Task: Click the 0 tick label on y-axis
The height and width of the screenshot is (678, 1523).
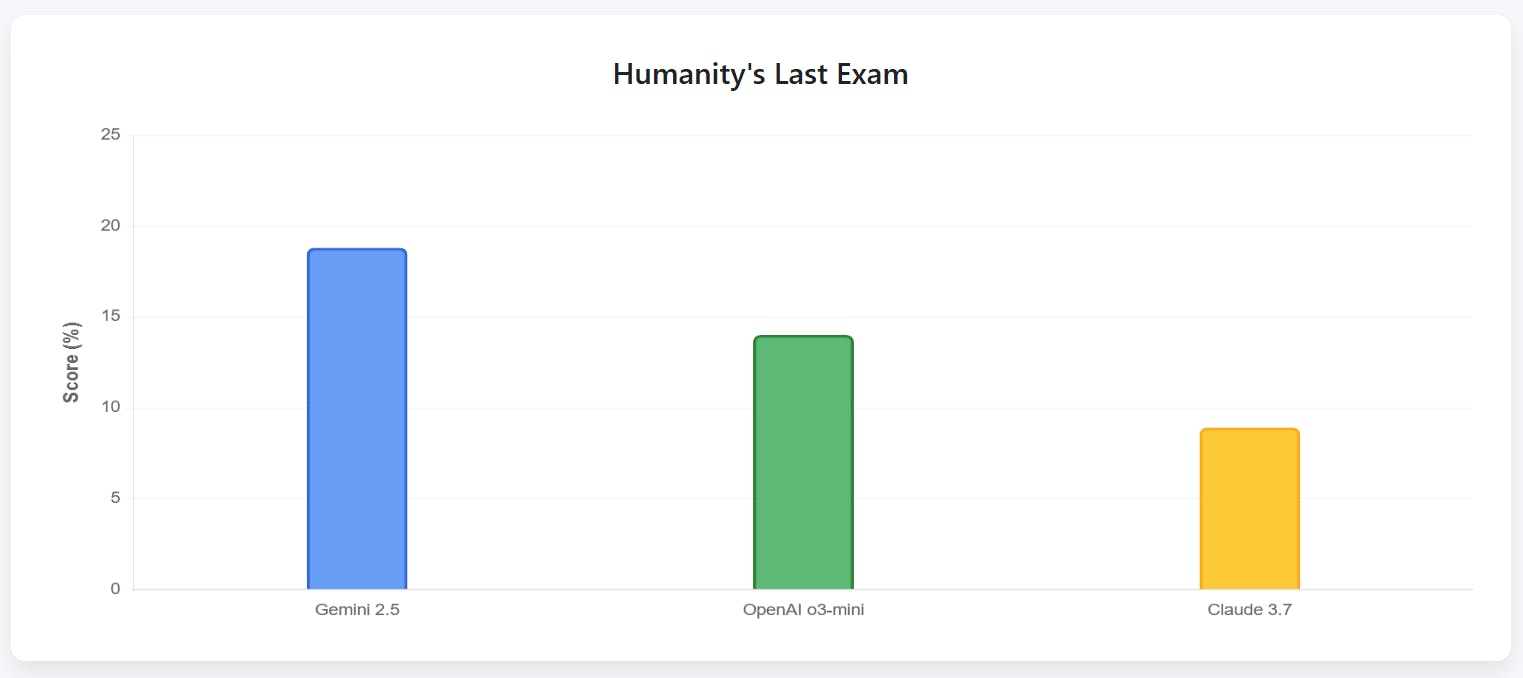Action: (115, 589)
